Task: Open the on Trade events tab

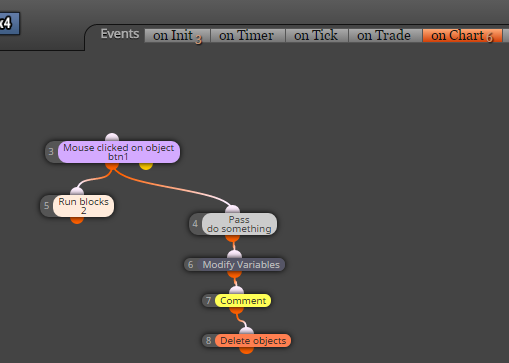Action: [x=385, y=35]
